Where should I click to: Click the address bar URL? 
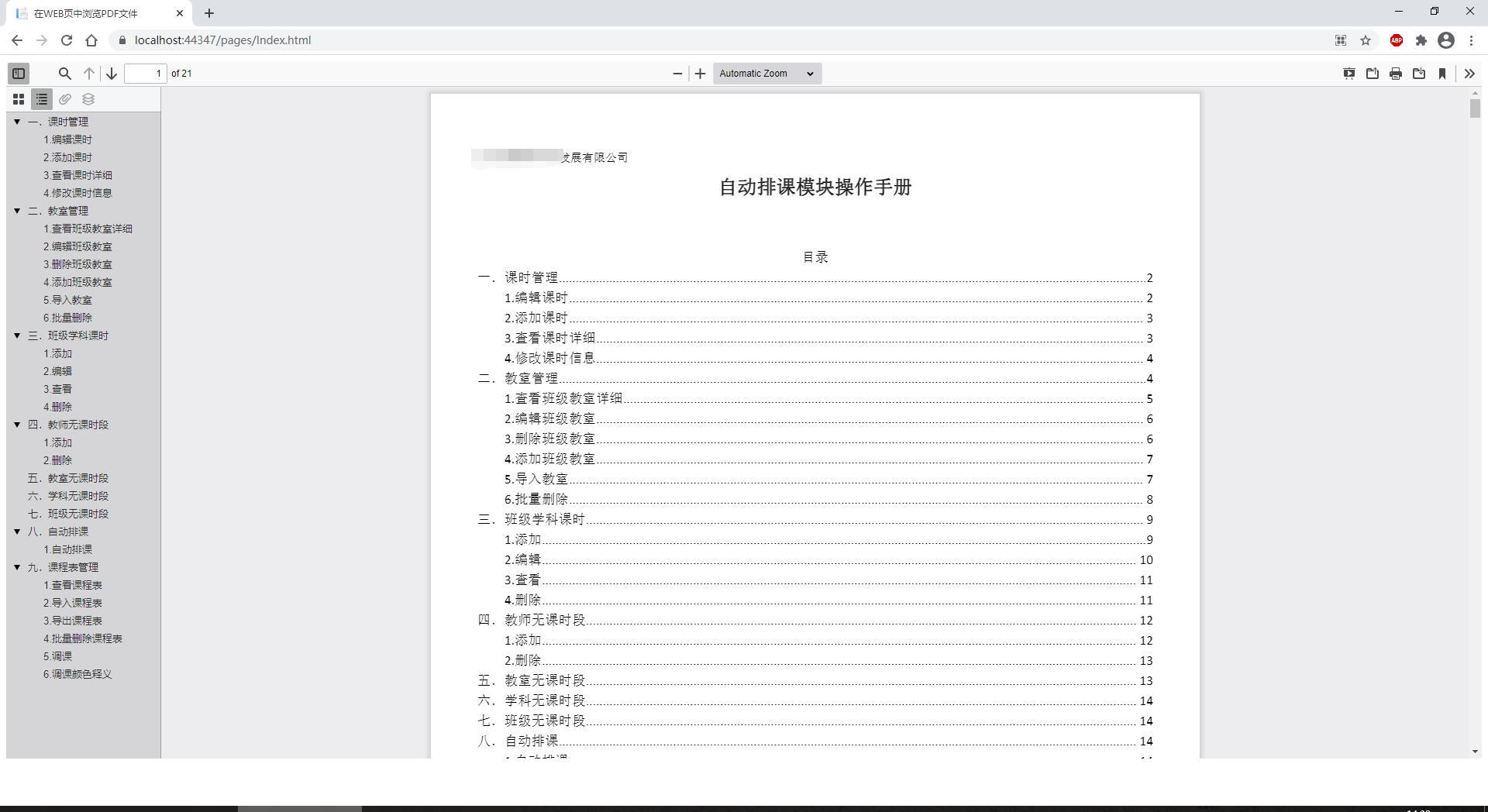[222, 40]
